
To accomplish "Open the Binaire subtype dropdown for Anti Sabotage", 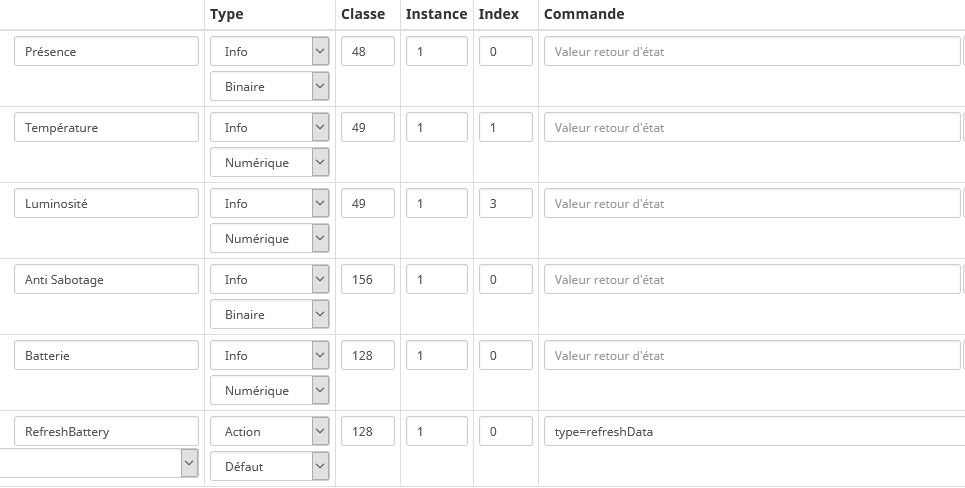I will pyautogui.click(x=269, y=315).
